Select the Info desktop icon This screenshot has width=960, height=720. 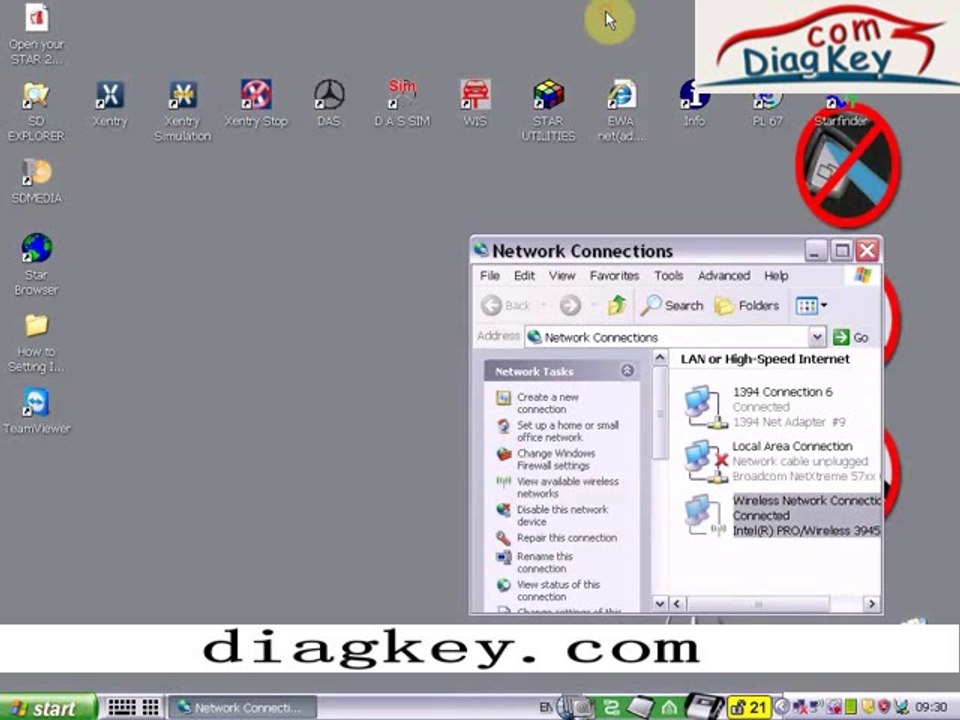694,104
